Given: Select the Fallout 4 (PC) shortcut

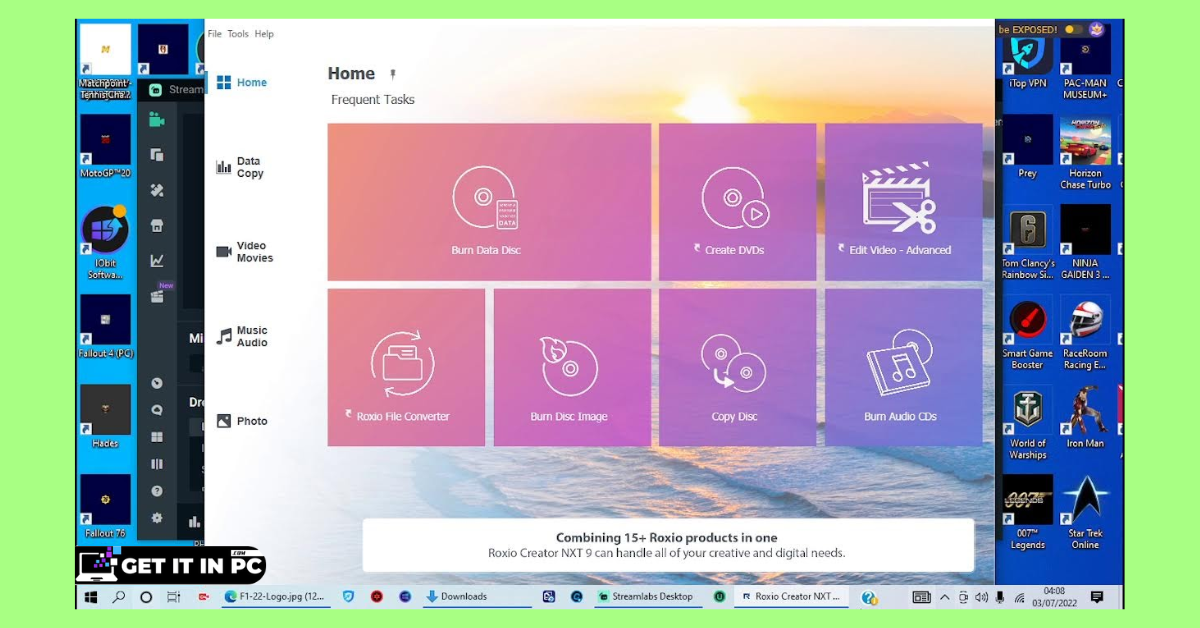Looking at the screenshot, I should point(105,327).
